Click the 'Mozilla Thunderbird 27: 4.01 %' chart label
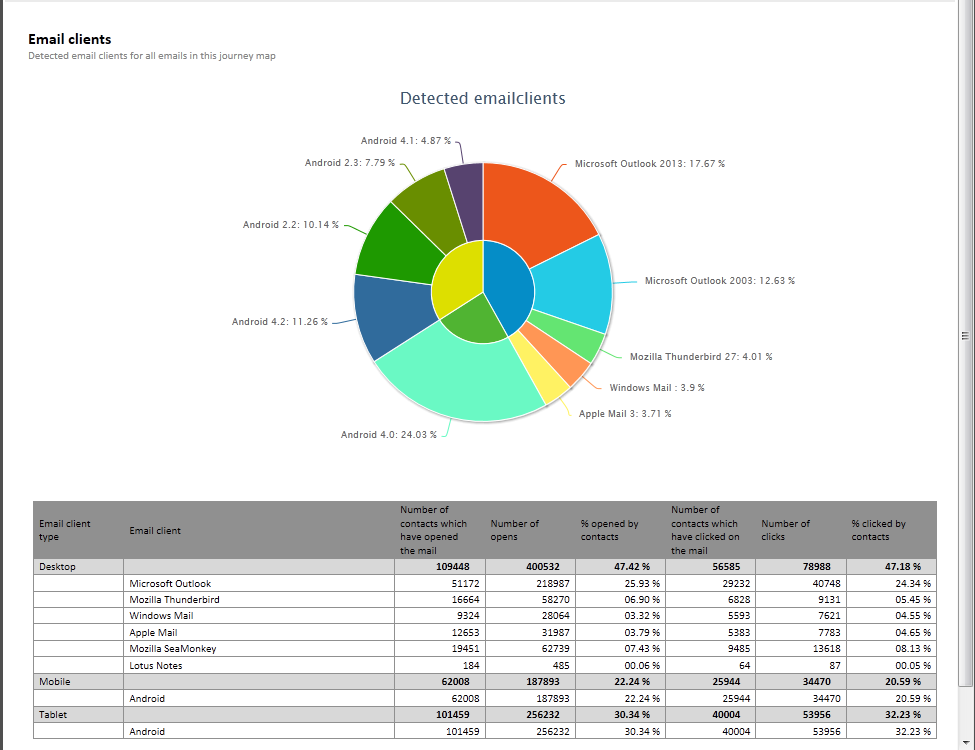Viewport: 975px width, 750px height. tap(700, 357)
